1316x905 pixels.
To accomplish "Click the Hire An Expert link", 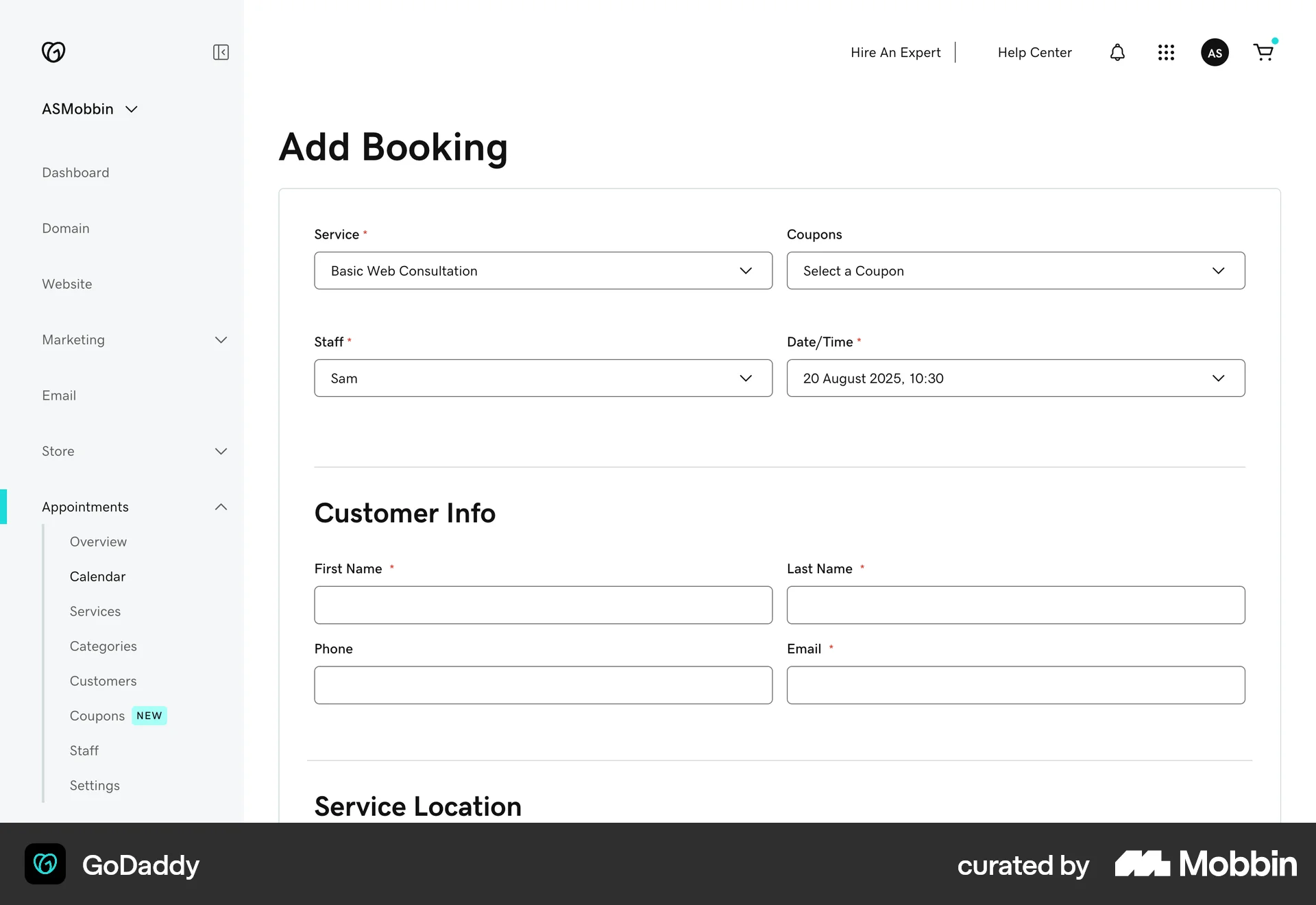I will pos(895,52).
